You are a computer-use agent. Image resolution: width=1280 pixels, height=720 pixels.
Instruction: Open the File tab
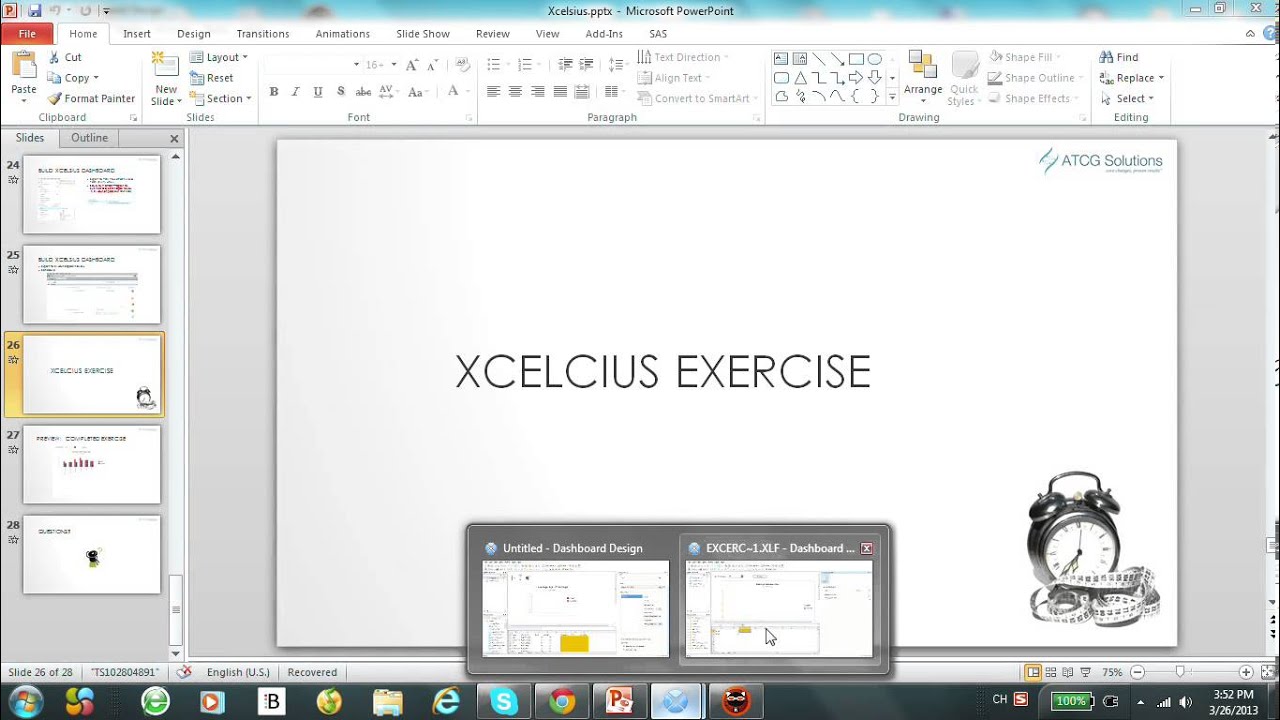pos(27,33)
